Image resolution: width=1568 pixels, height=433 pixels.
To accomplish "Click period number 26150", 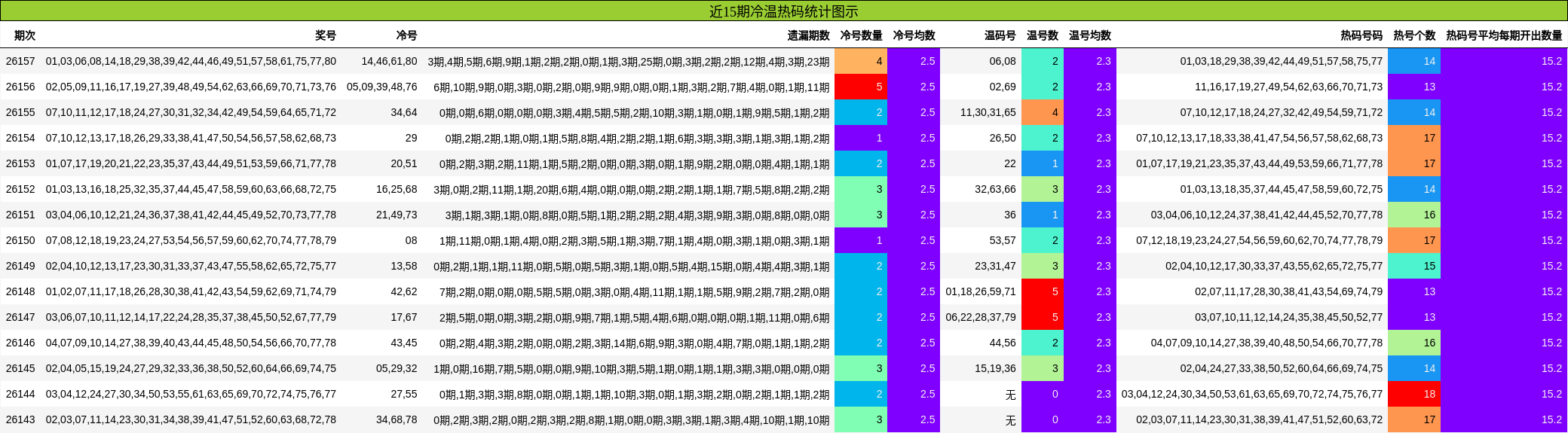I will click(x=20, y=240).
